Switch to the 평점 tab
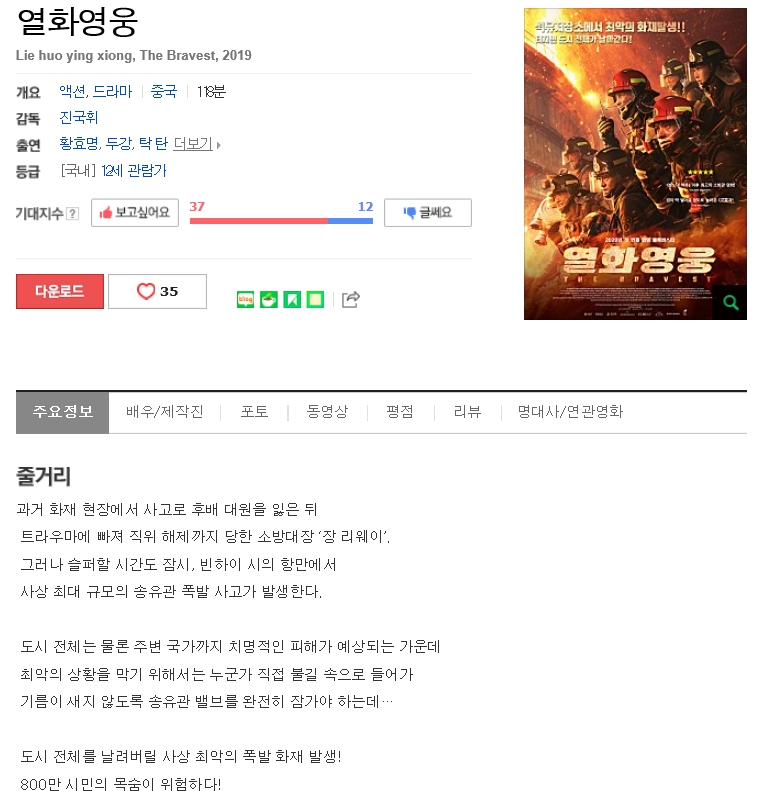768x791 pixels. (x=400, y=412)
